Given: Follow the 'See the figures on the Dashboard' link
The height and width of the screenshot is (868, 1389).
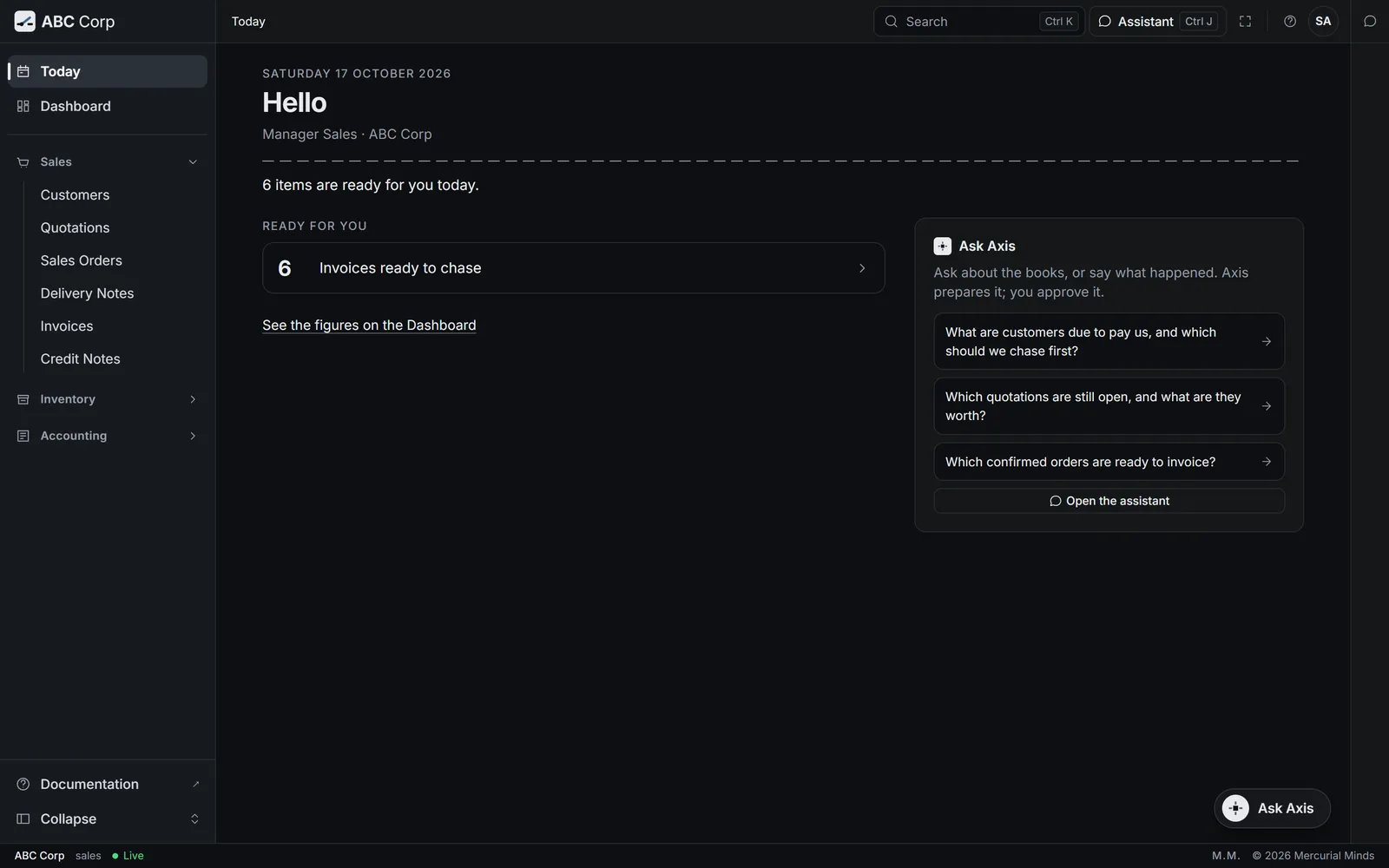Looking at the screenshot, I should (x=369, y=325).
